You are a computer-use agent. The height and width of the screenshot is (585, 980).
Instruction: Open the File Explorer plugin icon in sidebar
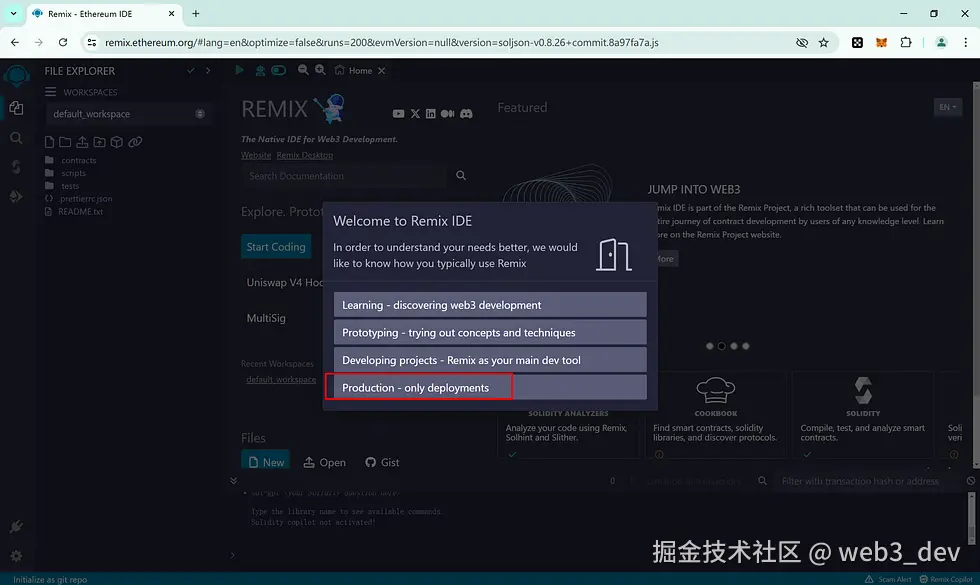(x=16, y=108)
